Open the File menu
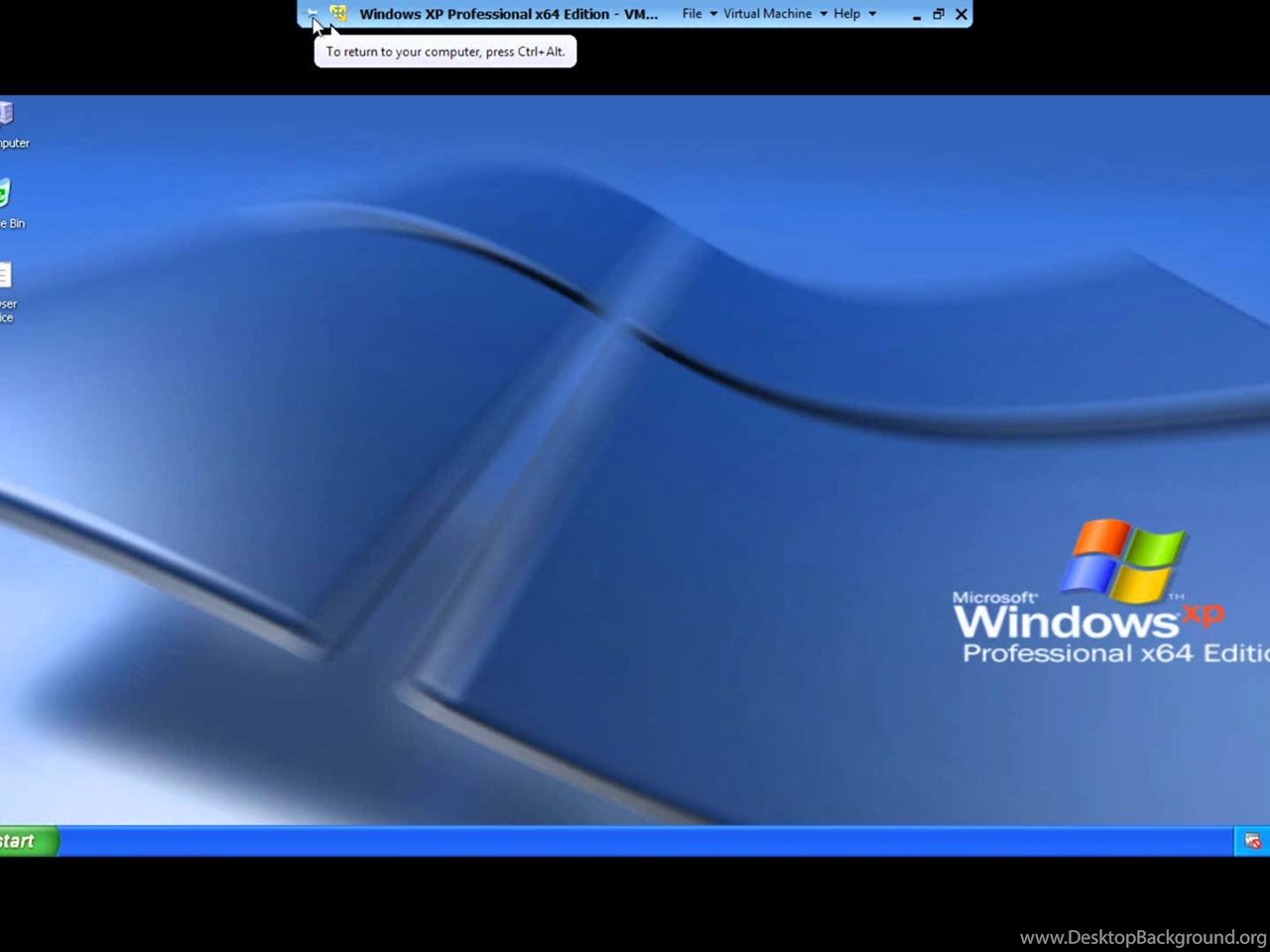Screen dimensions: 1270x952 click(692, 14)
